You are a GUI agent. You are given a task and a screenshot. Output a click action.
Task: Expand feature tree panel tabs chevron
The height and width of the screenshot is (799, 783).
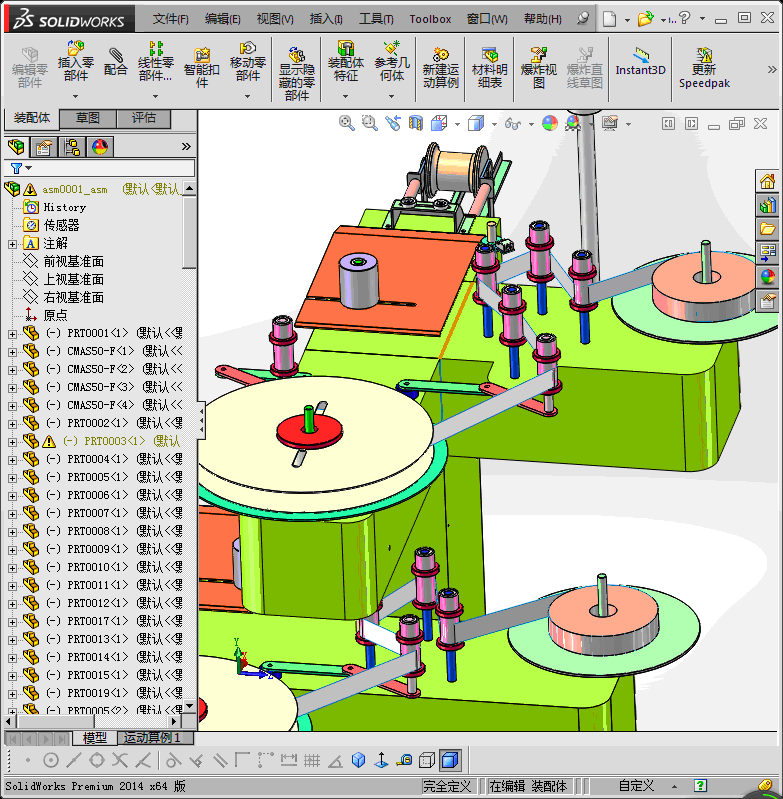point(186,147)
